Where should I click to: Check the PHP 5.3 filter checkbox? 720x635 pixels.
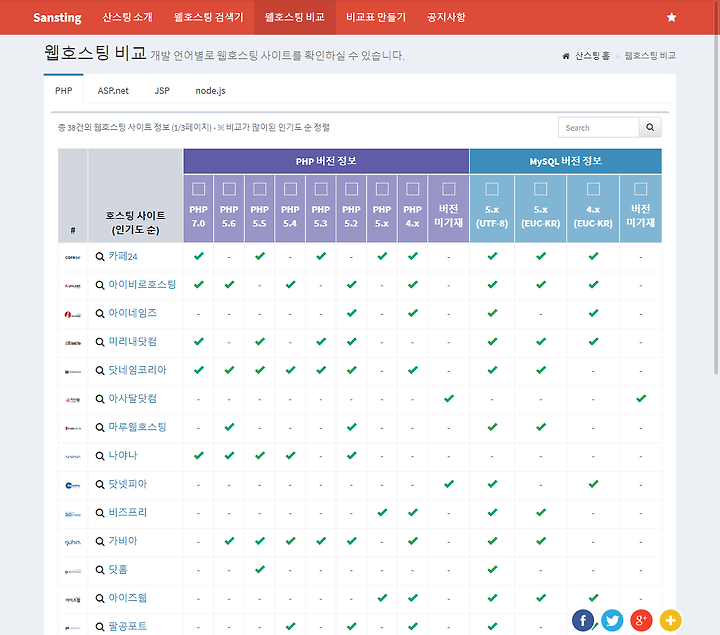(321, 189)
